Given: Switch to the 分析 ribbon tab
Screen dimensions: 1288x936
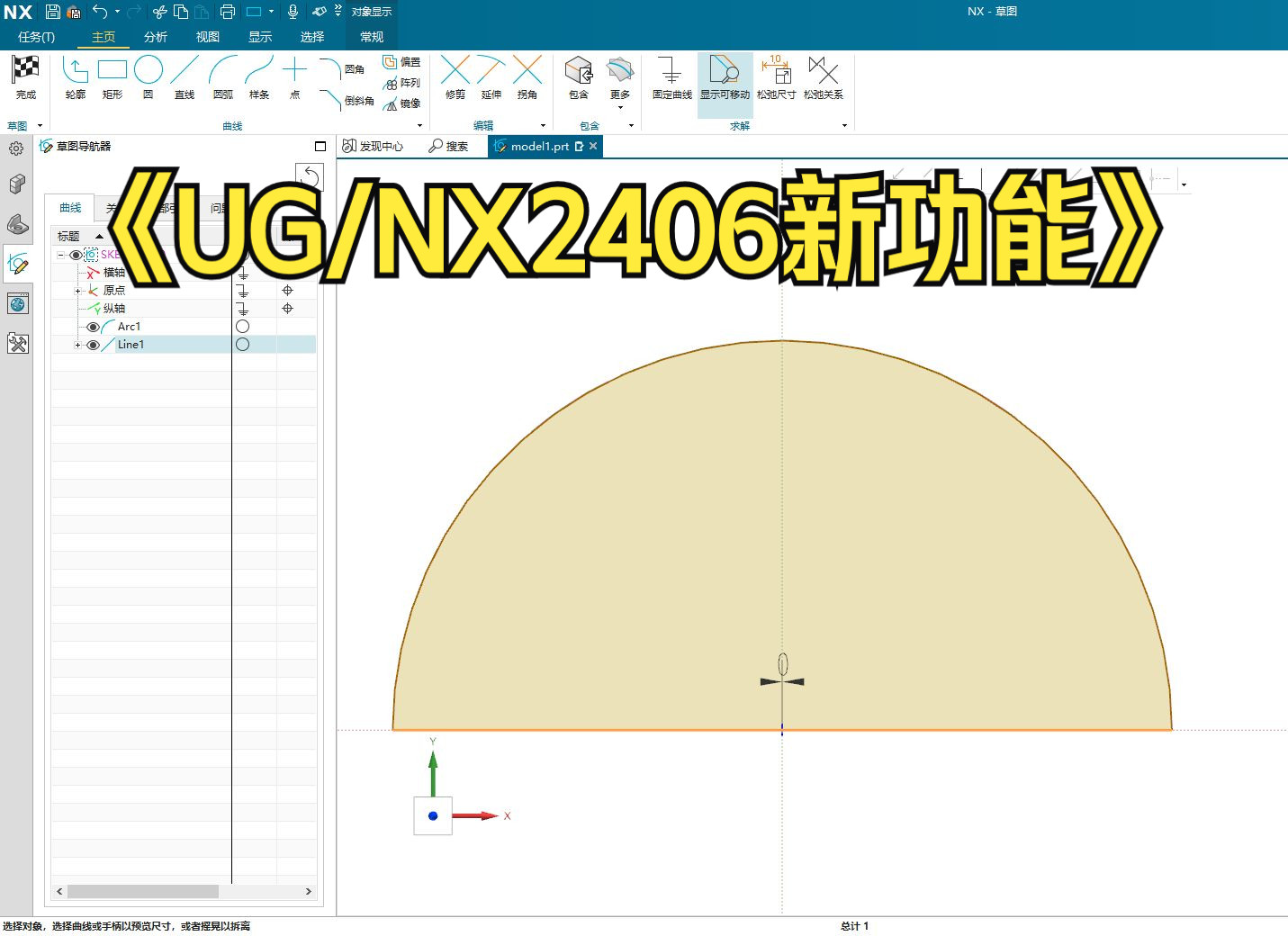Looking at the screenshot, I should pos(155,37).
